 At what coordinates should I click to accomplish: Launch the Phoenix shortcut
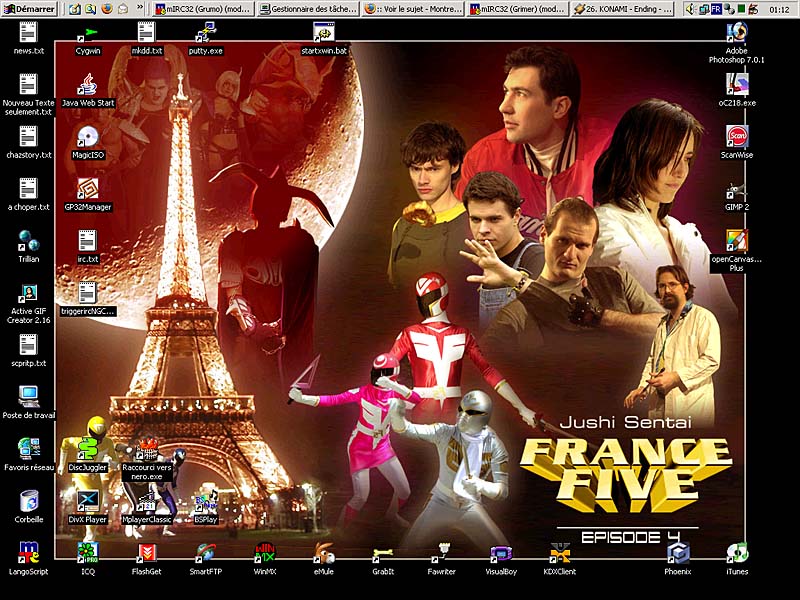click(x=678, y=559)
